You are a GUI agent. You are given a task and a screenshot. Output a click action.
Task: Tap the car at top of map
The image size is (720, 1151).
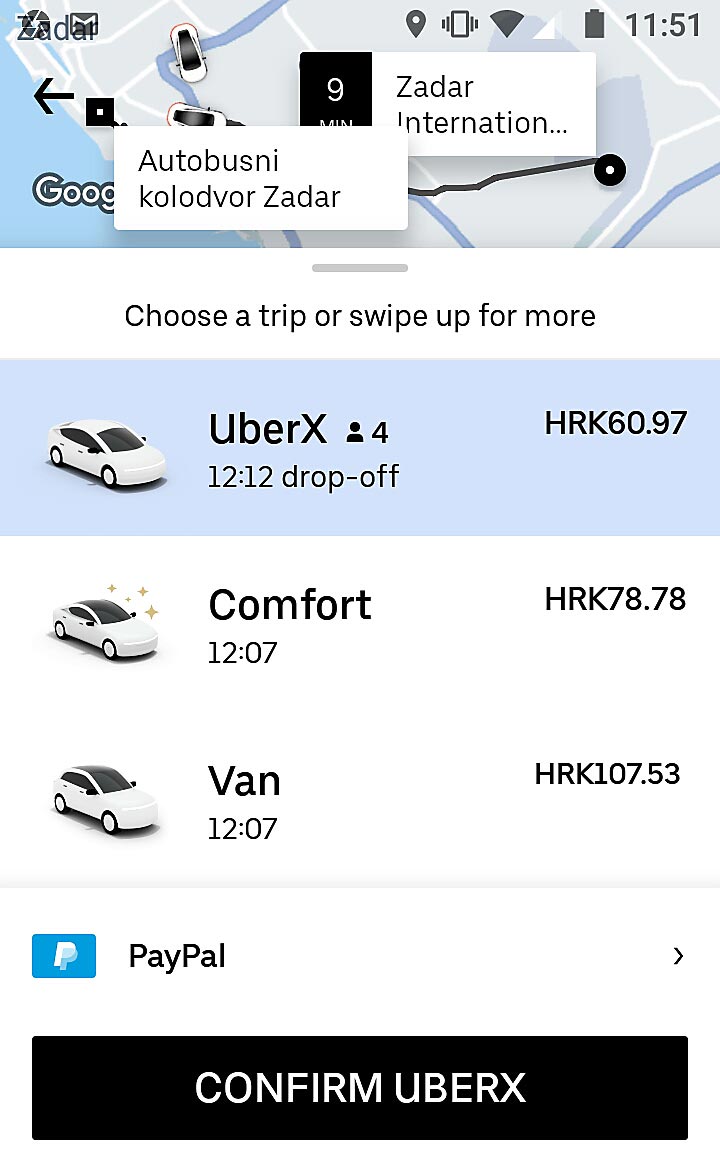[x=188, y=50]
